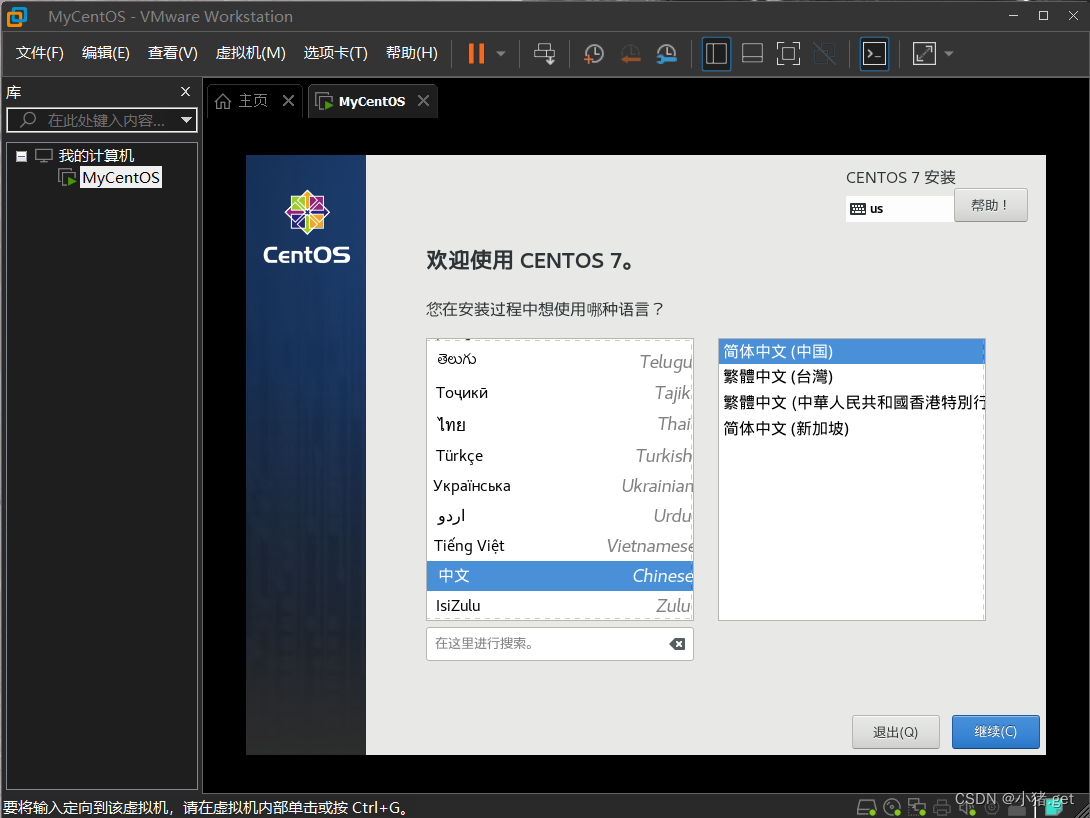1090x818 pixels.
Task: Select Thai in the language list
Action: point(560,424)
